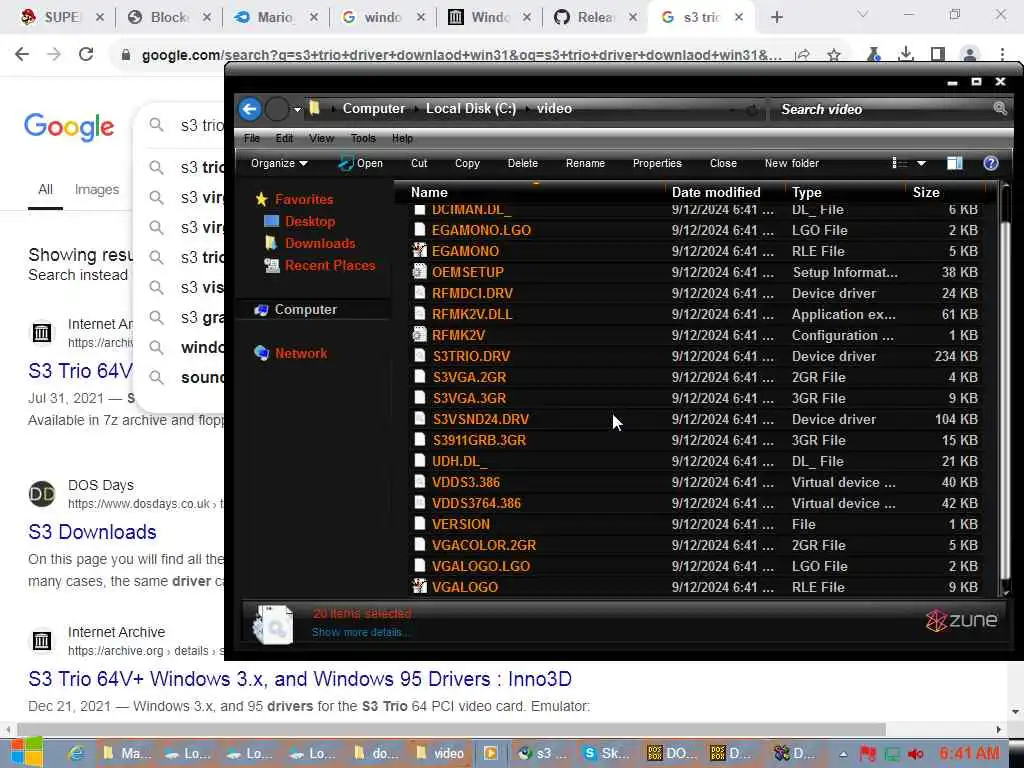Click Delete in the Explorer toolbar
Screen dimensions: 1024x768
(x=522, y=163)
